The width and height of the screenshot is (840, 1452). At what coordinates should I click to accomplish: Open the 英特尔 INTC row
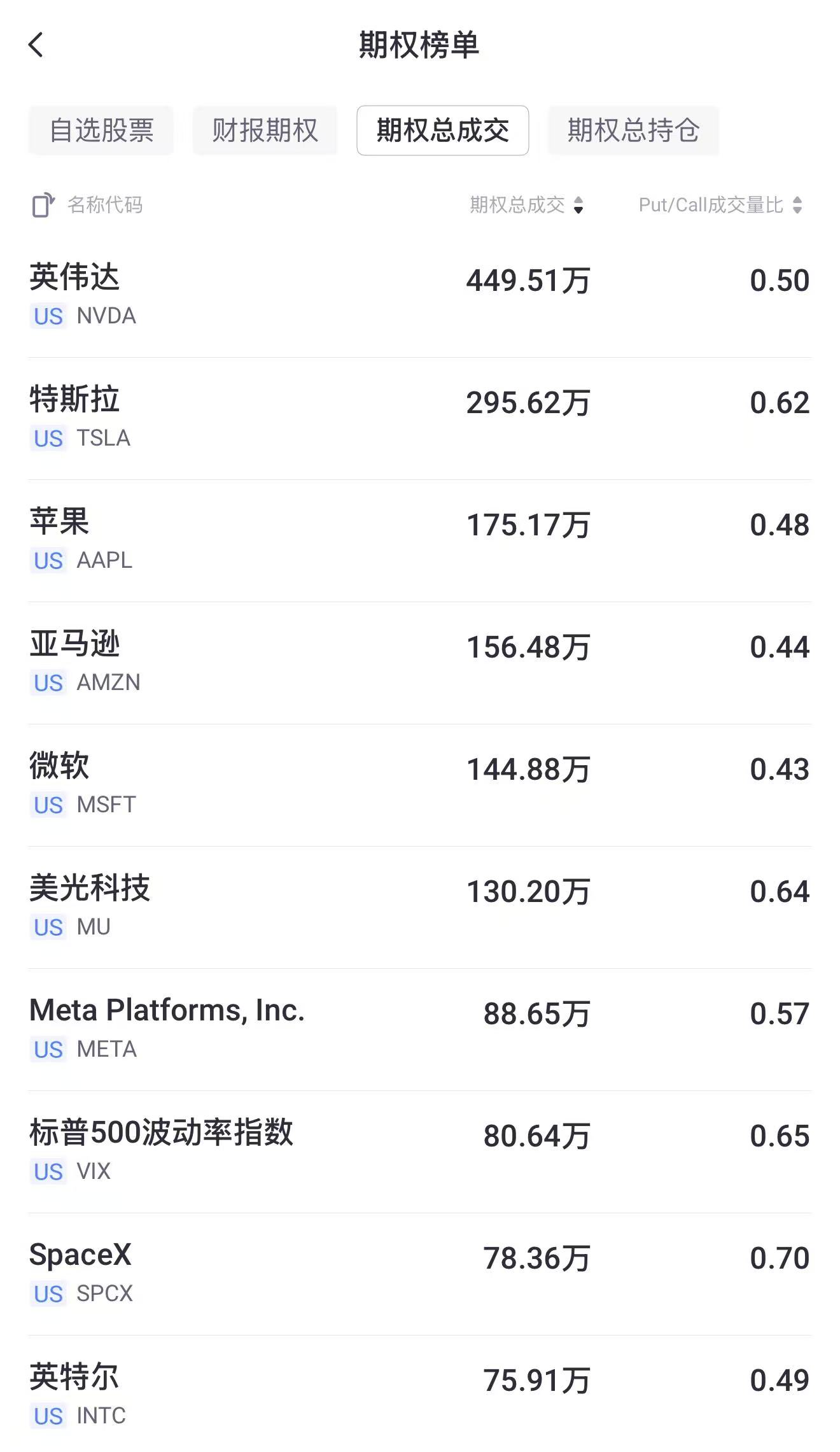420,1394
